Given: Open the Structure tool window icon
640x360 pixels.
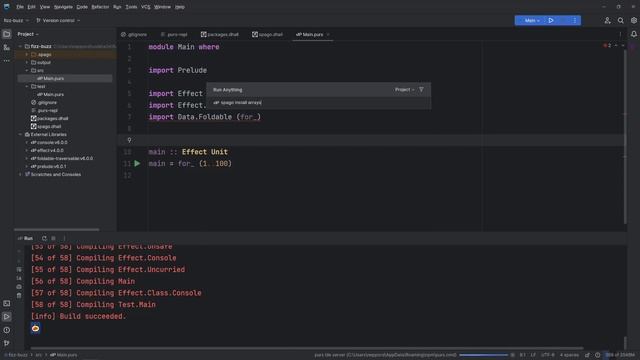Looking at the screenshot, I should click(x=7, y=48).
